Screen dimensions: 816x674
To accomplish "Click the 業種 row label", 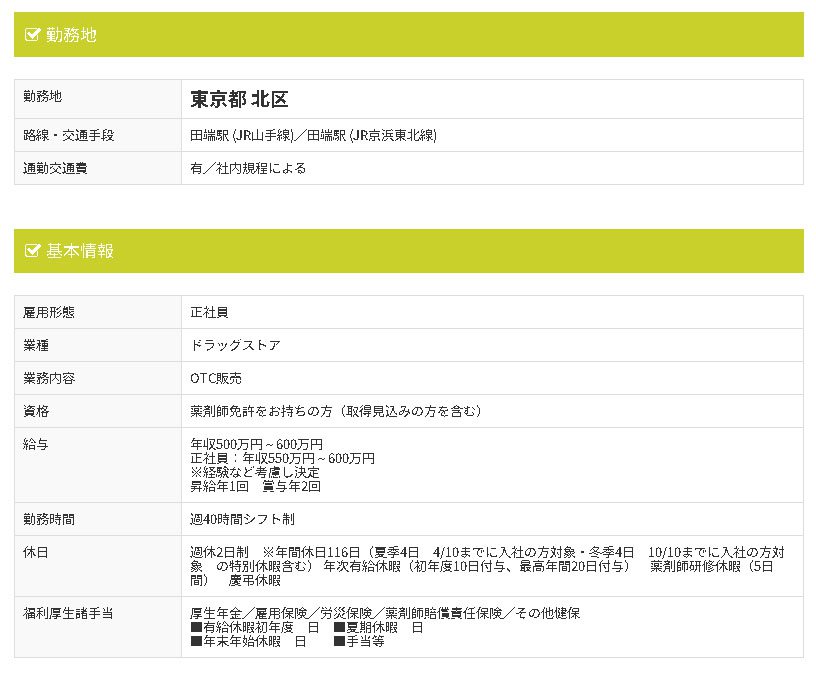I will pos(36,345).
